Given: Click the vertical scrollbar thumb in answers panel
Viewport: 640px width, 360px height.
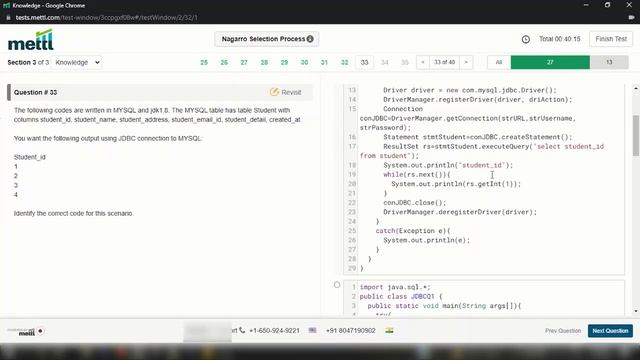Looking at the screenshot, I should 636,135.
